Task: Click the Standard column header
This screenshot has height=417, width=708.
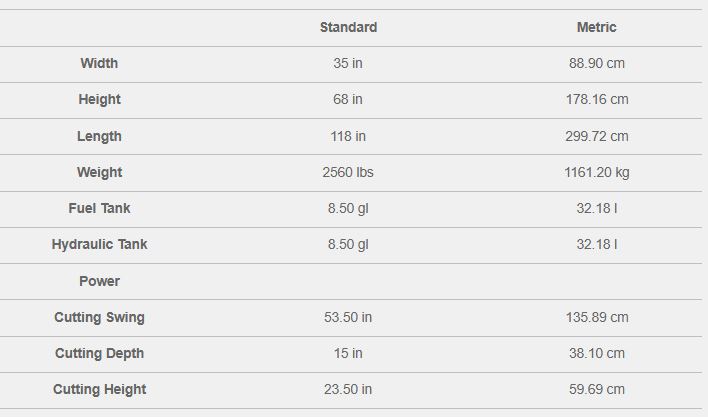Action: 348,27
